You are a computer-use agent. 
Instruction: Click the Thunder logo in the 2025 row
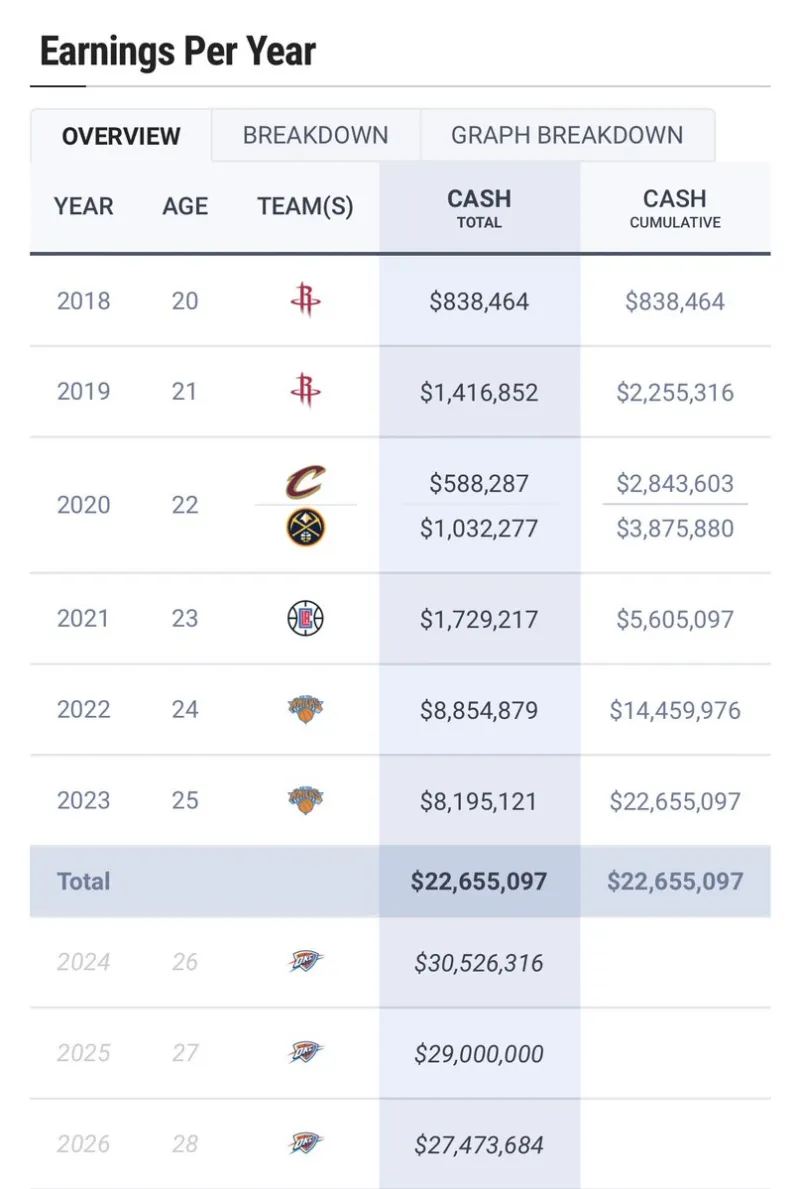(306, 1053)
